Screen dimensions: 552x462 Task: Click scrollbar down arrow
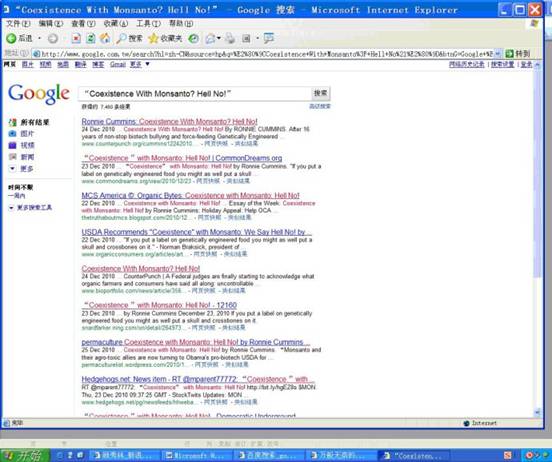click(537, 412)
